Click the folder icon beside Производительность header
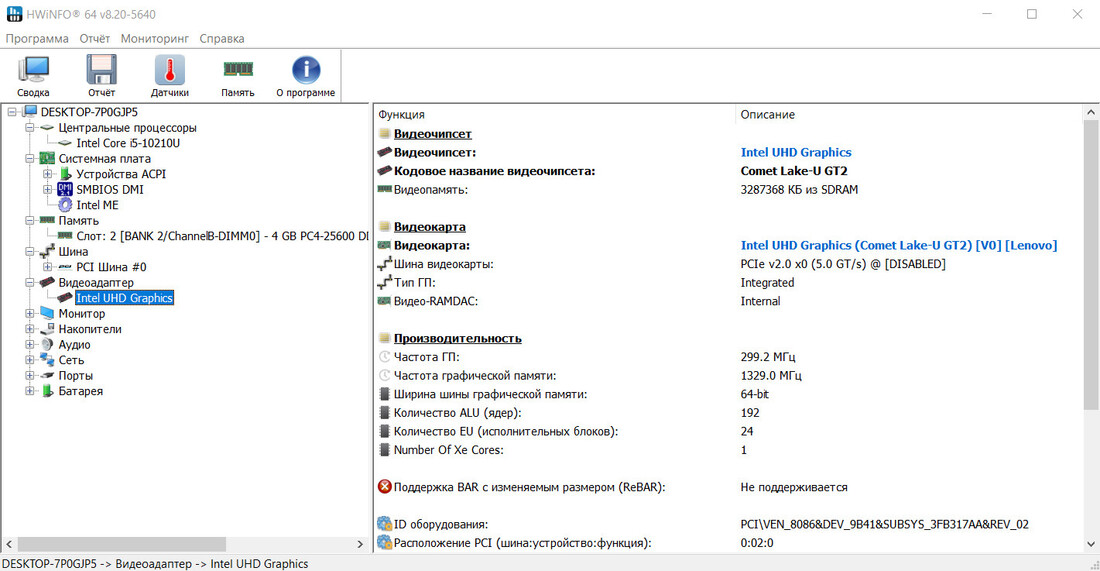 coord(384,338)
